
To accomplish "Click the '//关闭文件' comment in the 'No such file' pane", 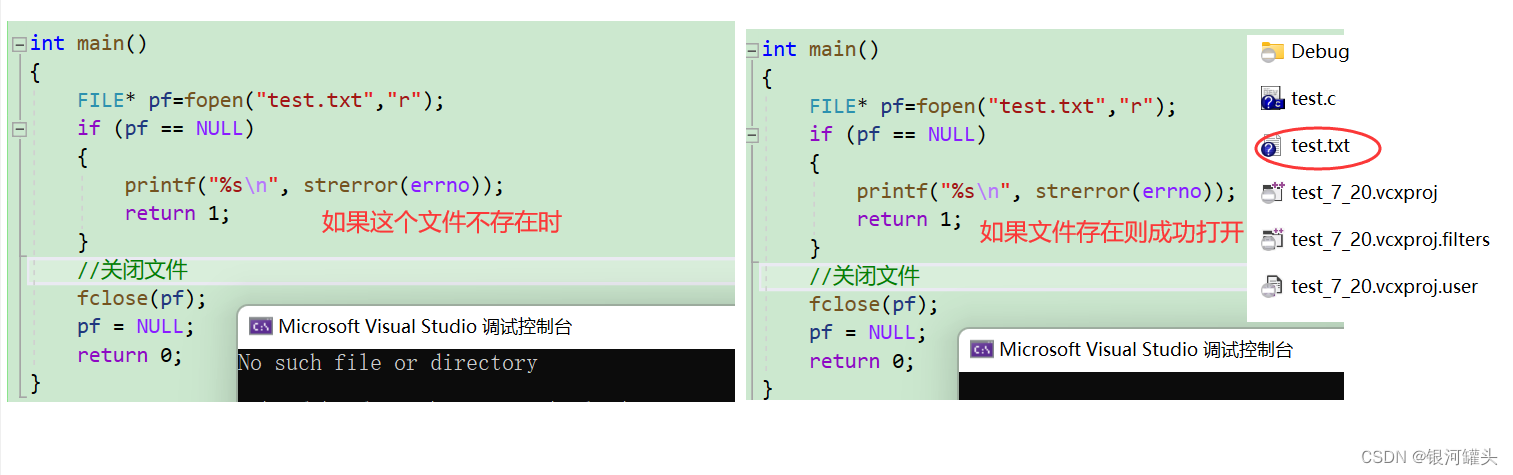I will pyautogui.click(x=133, y=270).
